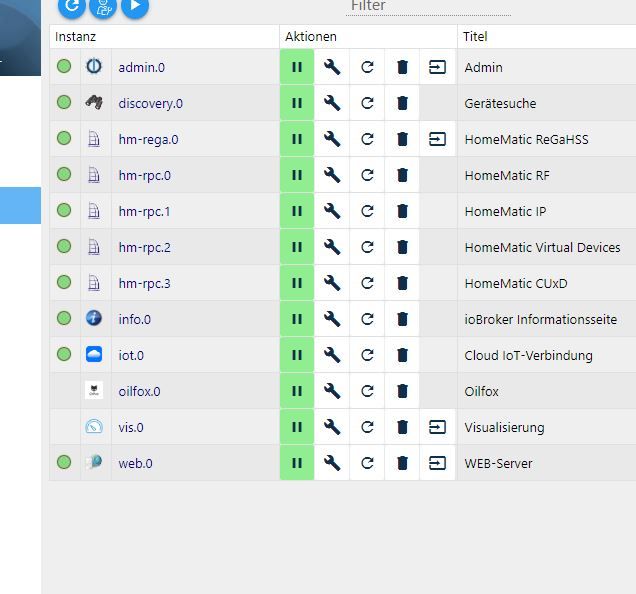Viewport: 636px width, 594px height.
Task: Click the oilfox.0 adapter icon
Action: click(x=94, y=391)
